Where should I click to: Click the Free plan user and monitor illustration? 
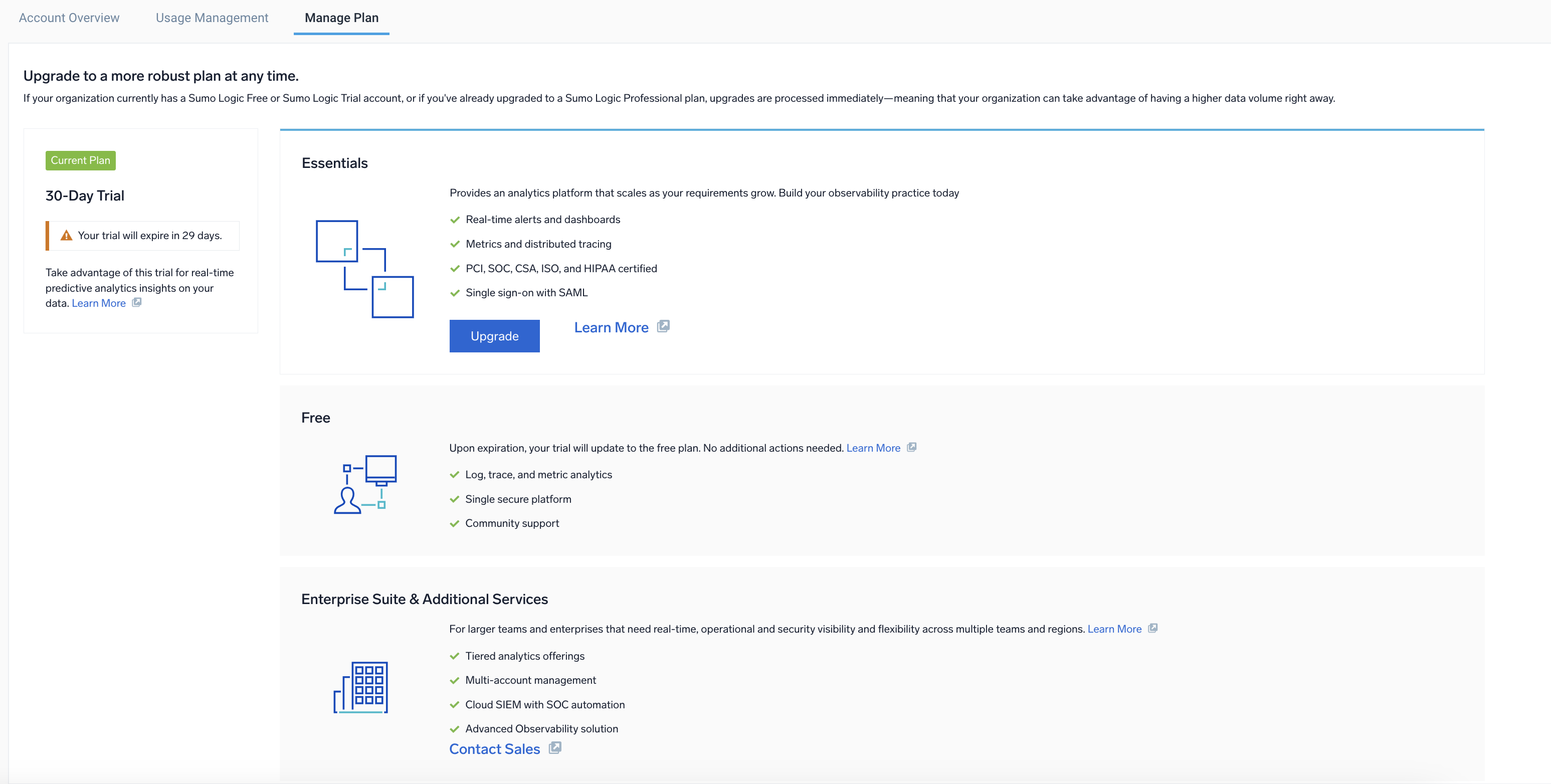(365, 485)
